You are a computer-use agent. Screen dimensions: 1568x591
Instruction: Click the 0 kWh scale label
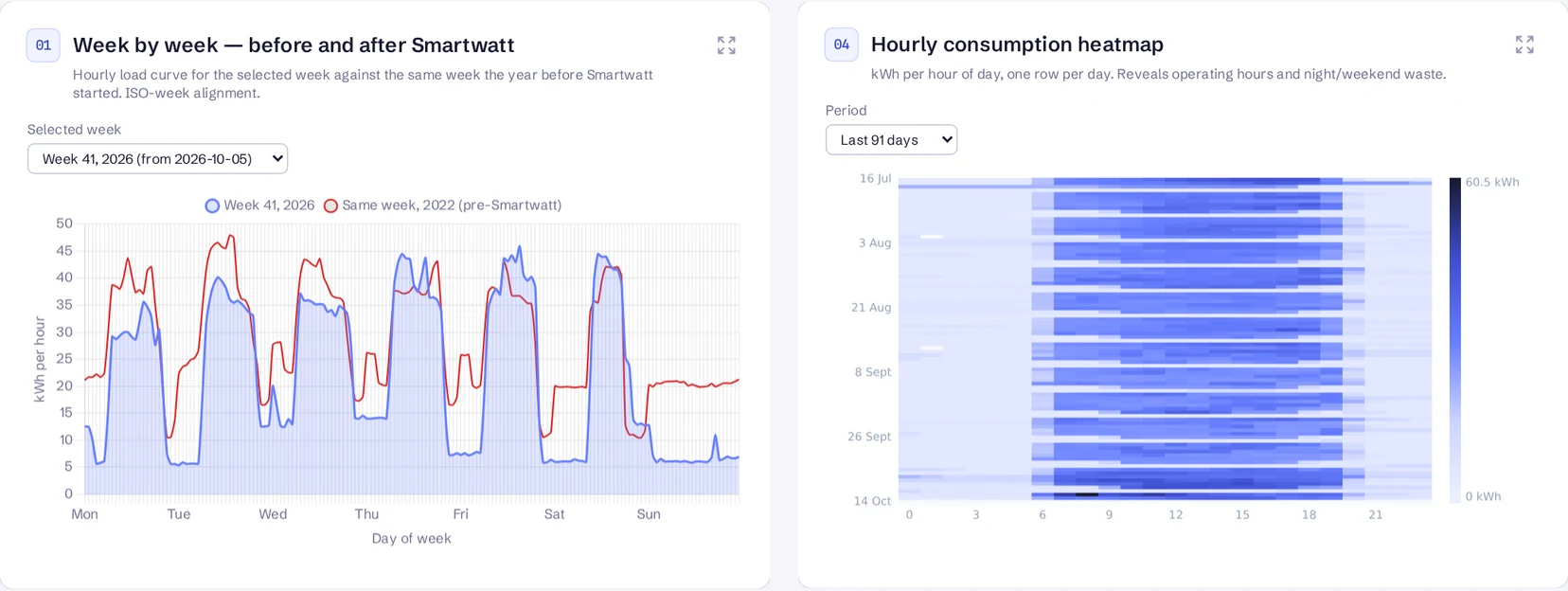pyautogui.click(x=1483, y=496)
